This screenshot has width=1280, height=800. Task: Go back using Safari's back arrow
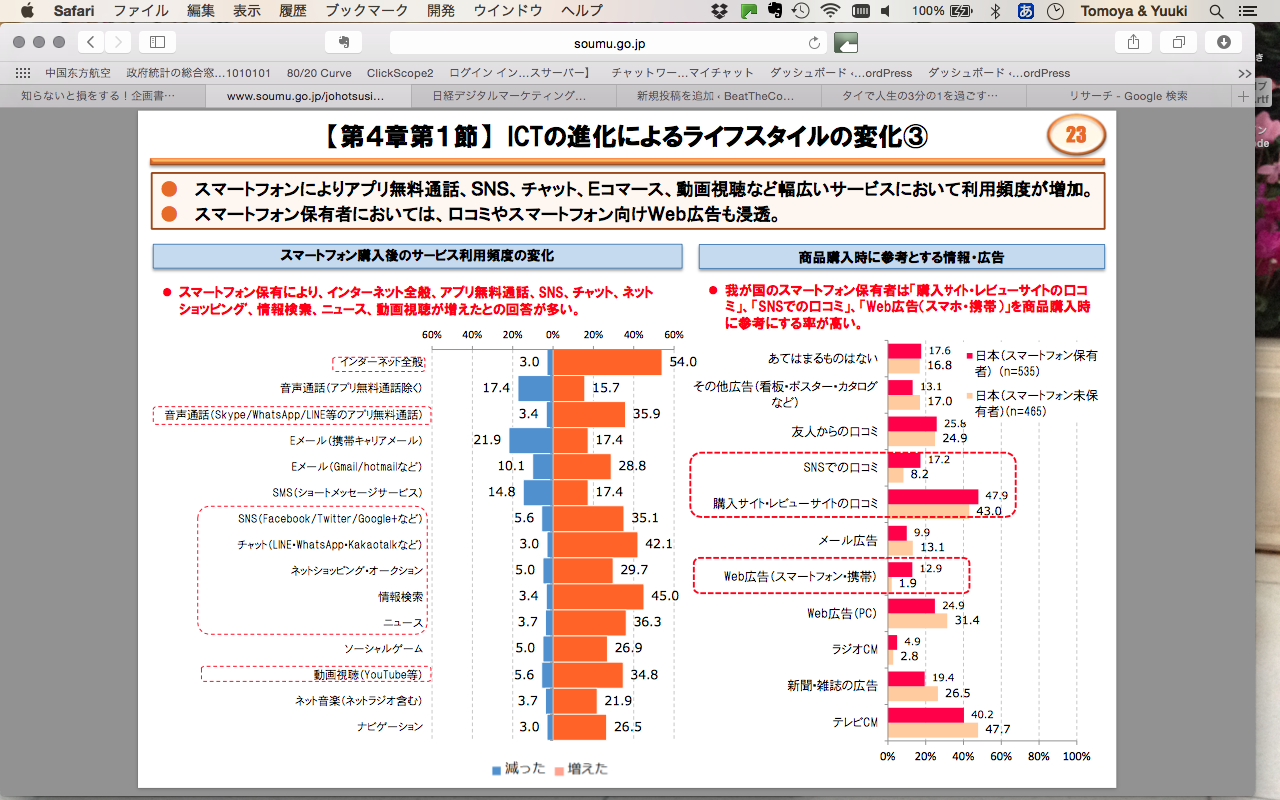91,42
